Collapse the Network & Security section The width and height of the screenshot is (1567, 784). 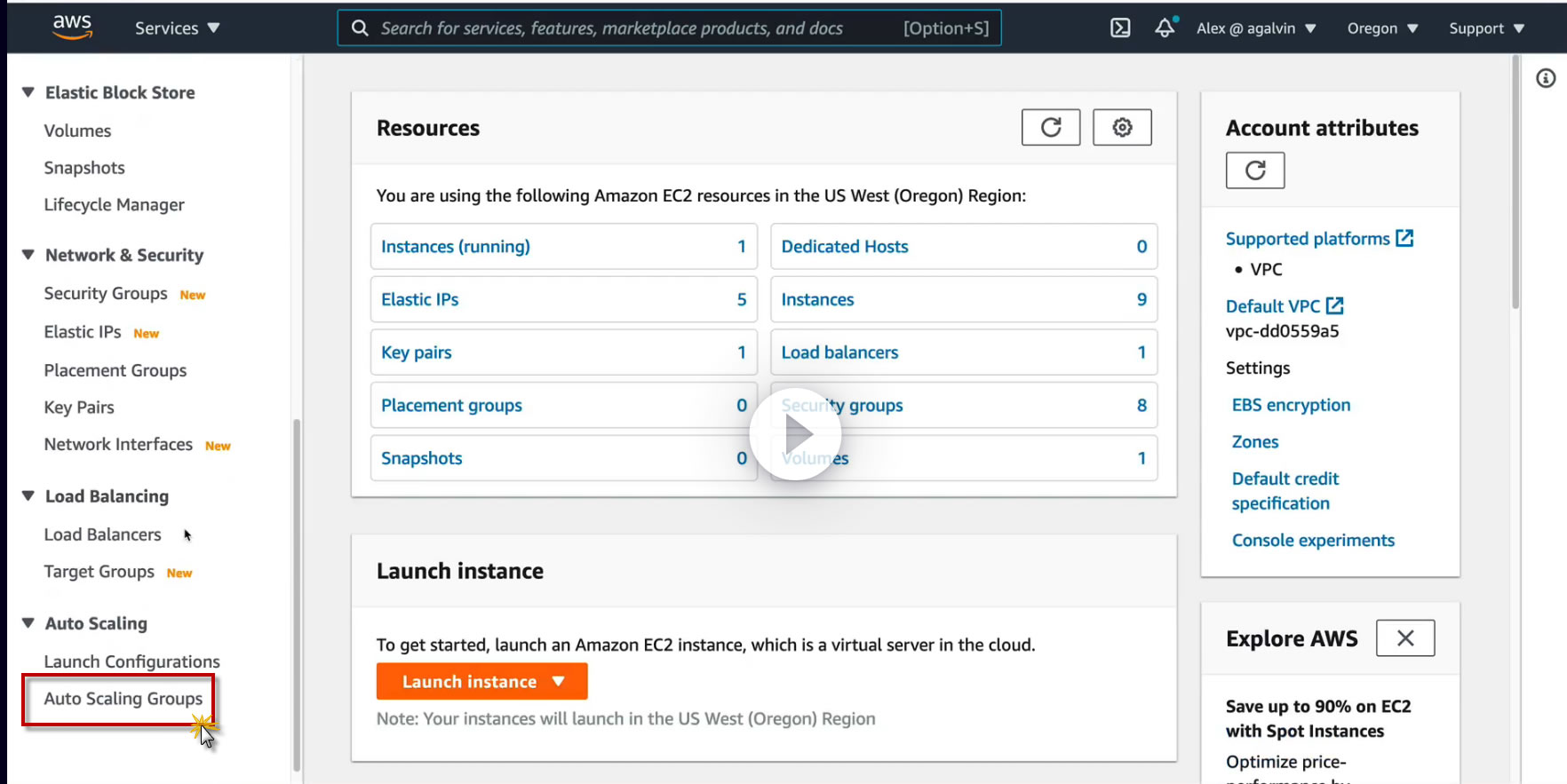tap(28, 255)
